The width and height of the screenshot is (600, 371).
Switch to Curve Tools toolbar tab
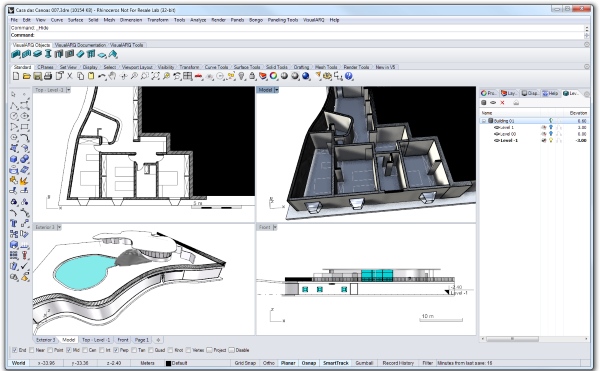(216, 67)
